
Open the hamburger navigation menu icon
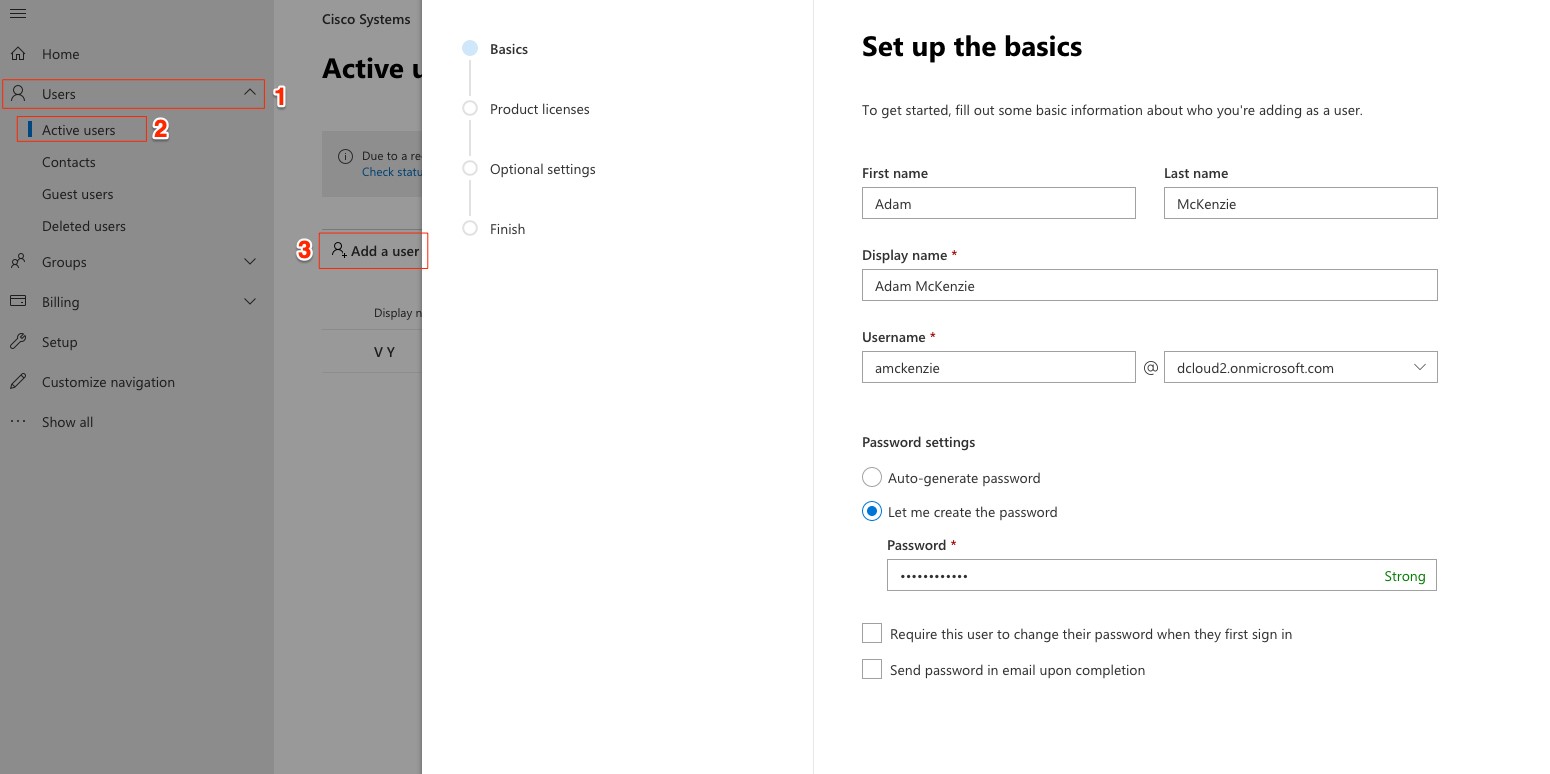(x=17, y=13)
